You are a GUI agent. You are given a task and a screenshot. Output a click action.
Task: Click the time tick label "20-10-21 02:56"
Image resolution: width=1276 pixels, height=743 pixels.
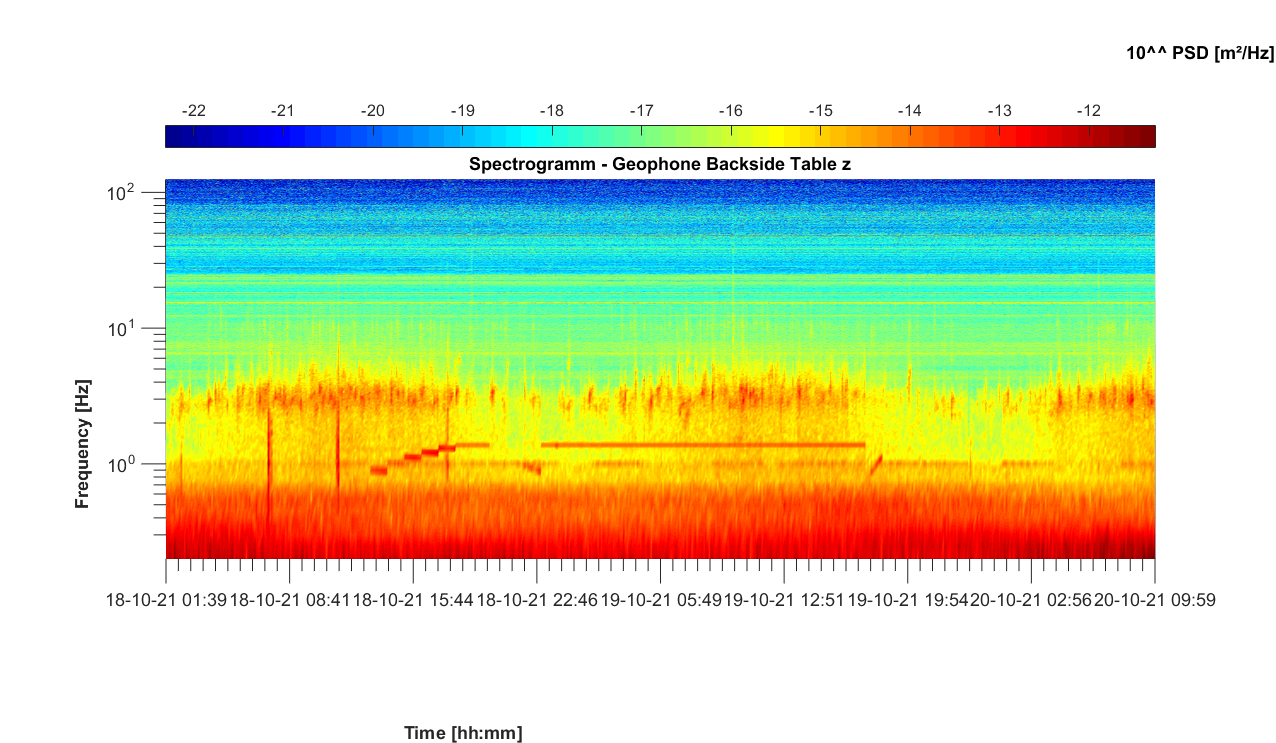1033,600
